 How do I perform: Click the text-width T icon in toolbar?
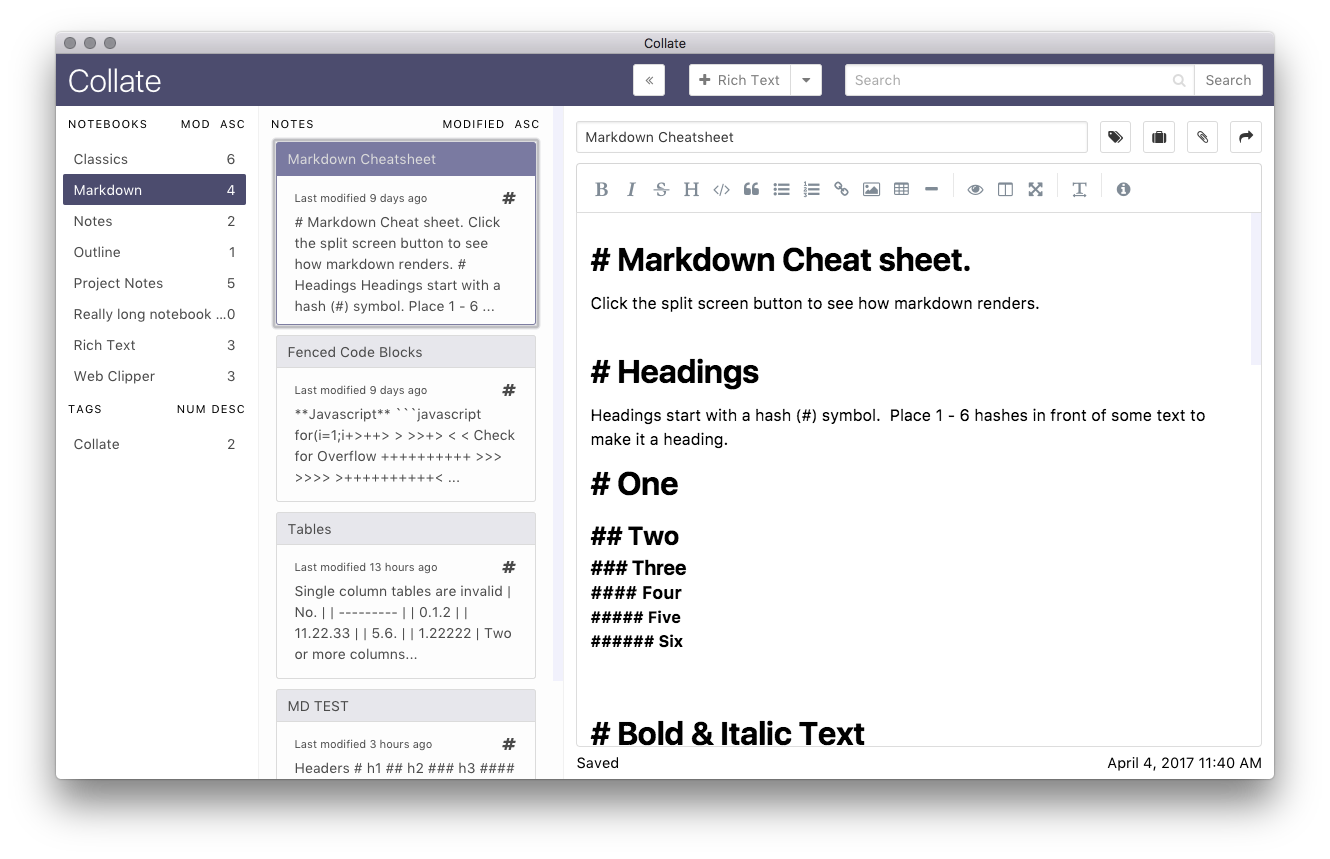point(1079,189)
